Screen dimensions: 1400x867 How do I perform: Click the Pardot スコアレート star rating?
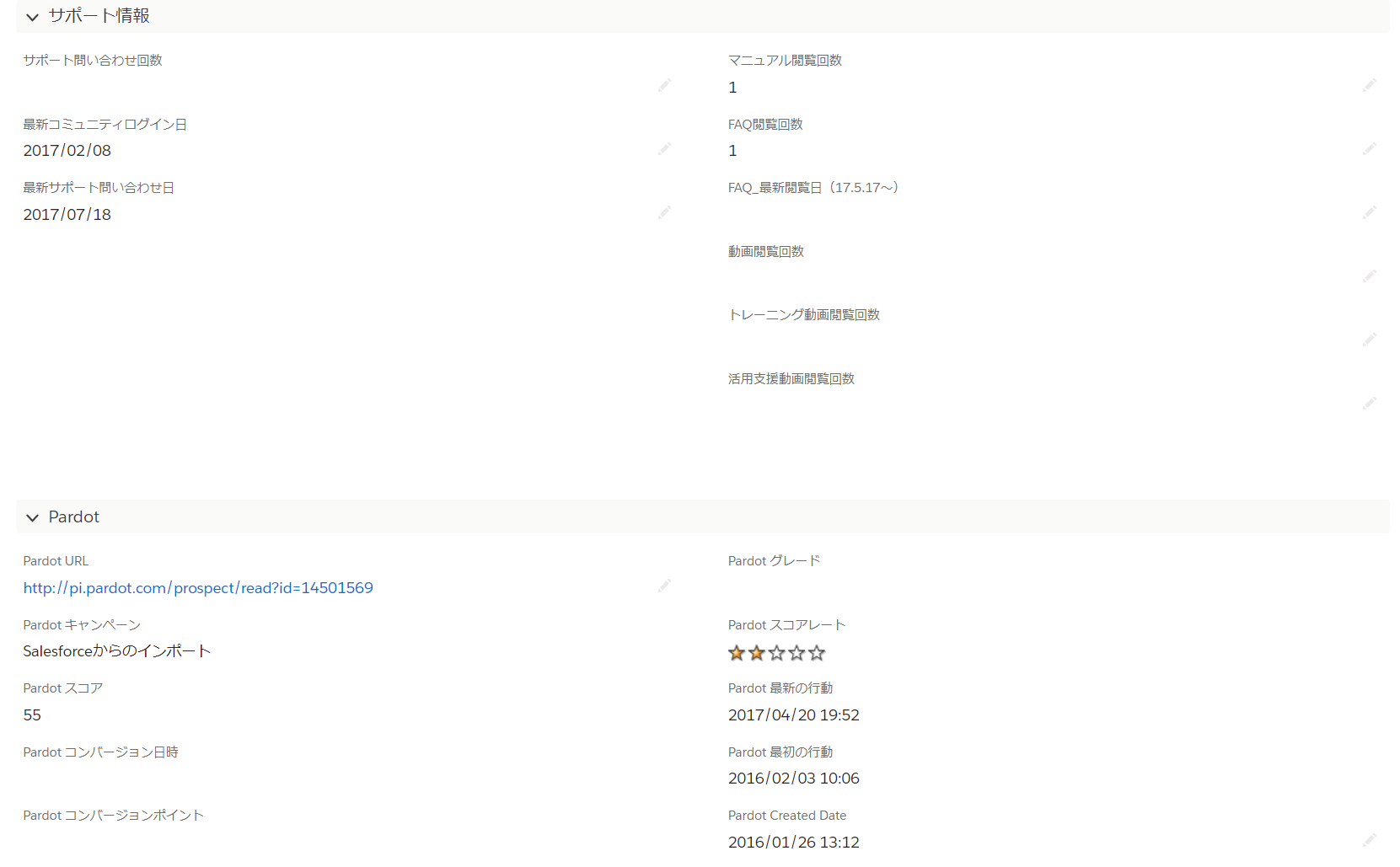776,653
